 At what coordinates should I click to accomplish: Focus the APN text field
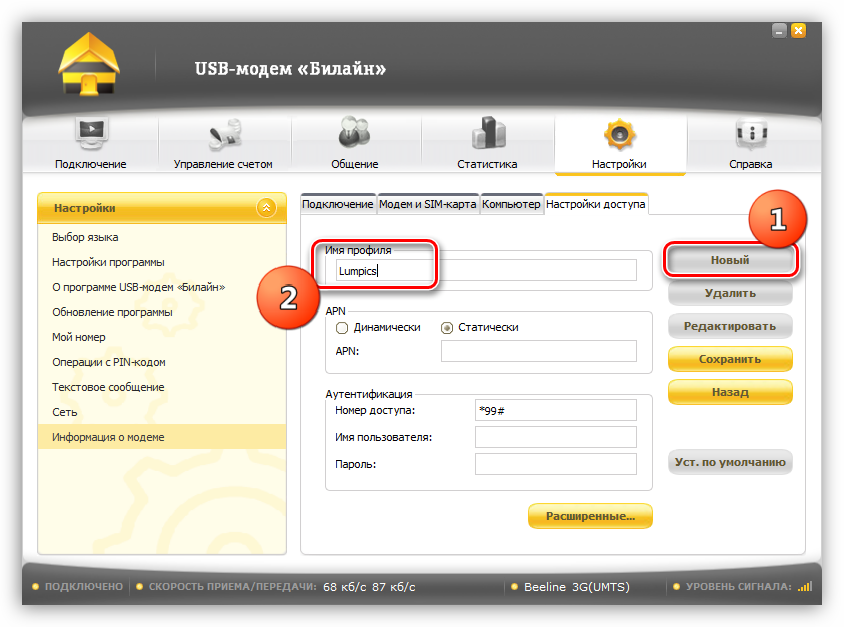click(x=539, y=351)
